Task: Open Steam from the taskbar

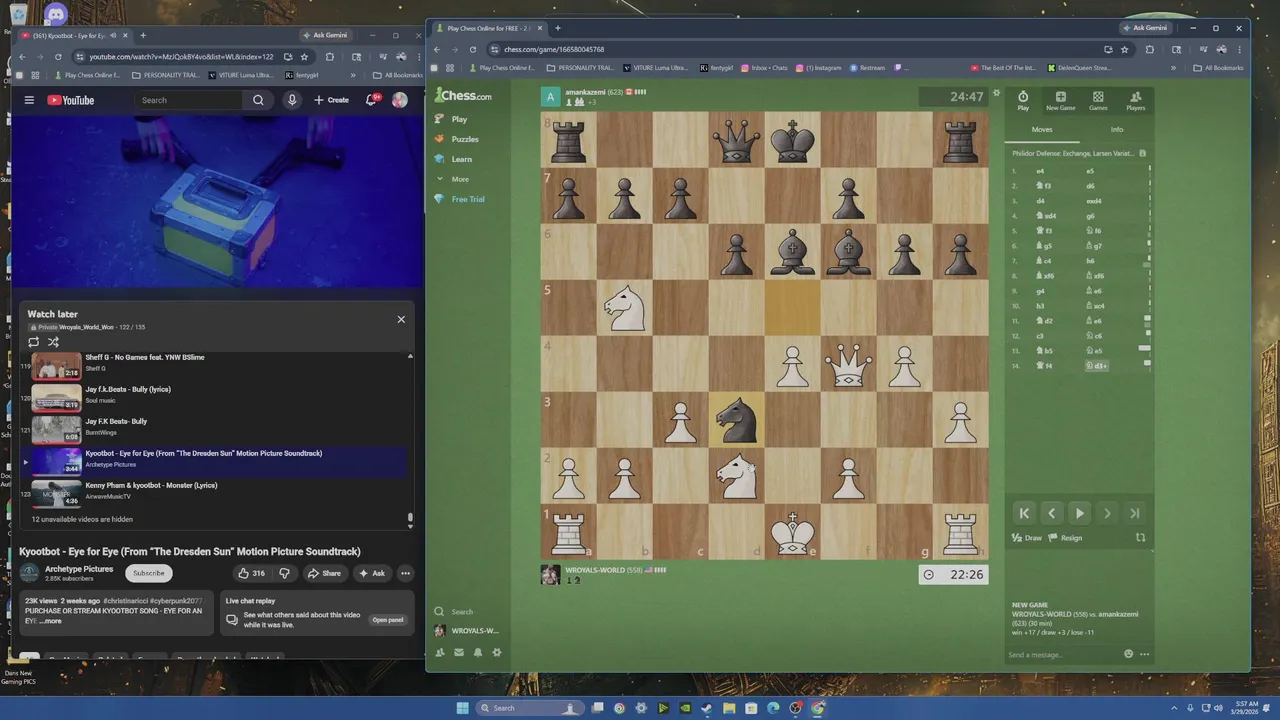Action: (x=707, y=708)
